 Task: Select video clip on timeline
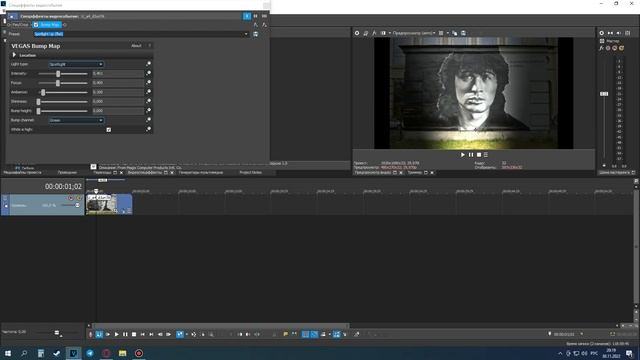click(109, 204)
